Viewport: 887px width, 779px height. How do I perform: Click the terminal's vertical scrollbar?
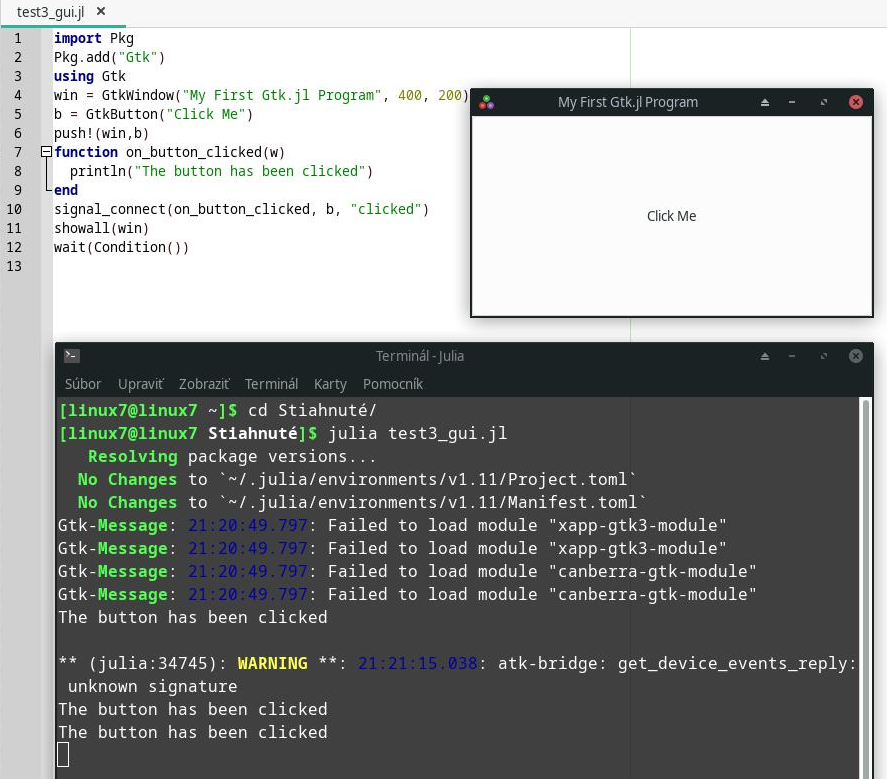865,580
